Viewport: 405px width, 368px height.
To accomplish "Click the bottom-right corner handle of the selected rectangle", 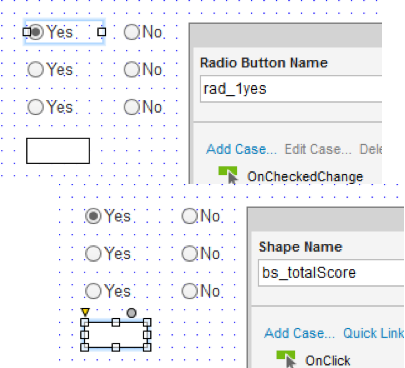I will click(147, 347).
